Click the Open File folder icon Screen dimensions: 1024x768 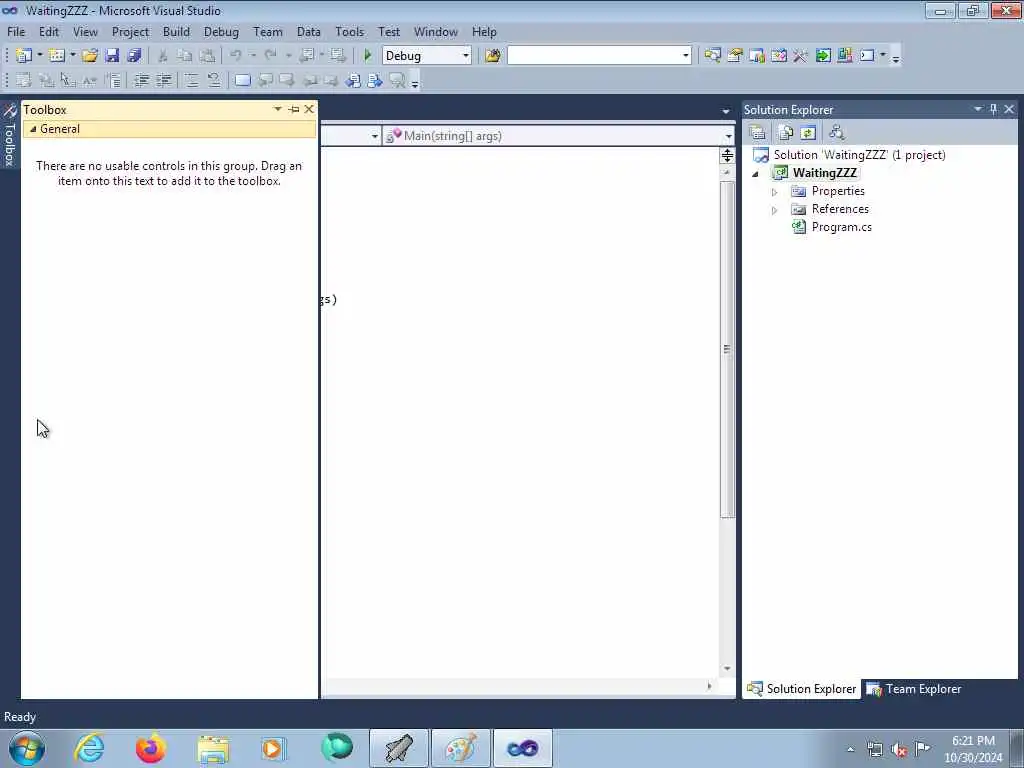89,56
